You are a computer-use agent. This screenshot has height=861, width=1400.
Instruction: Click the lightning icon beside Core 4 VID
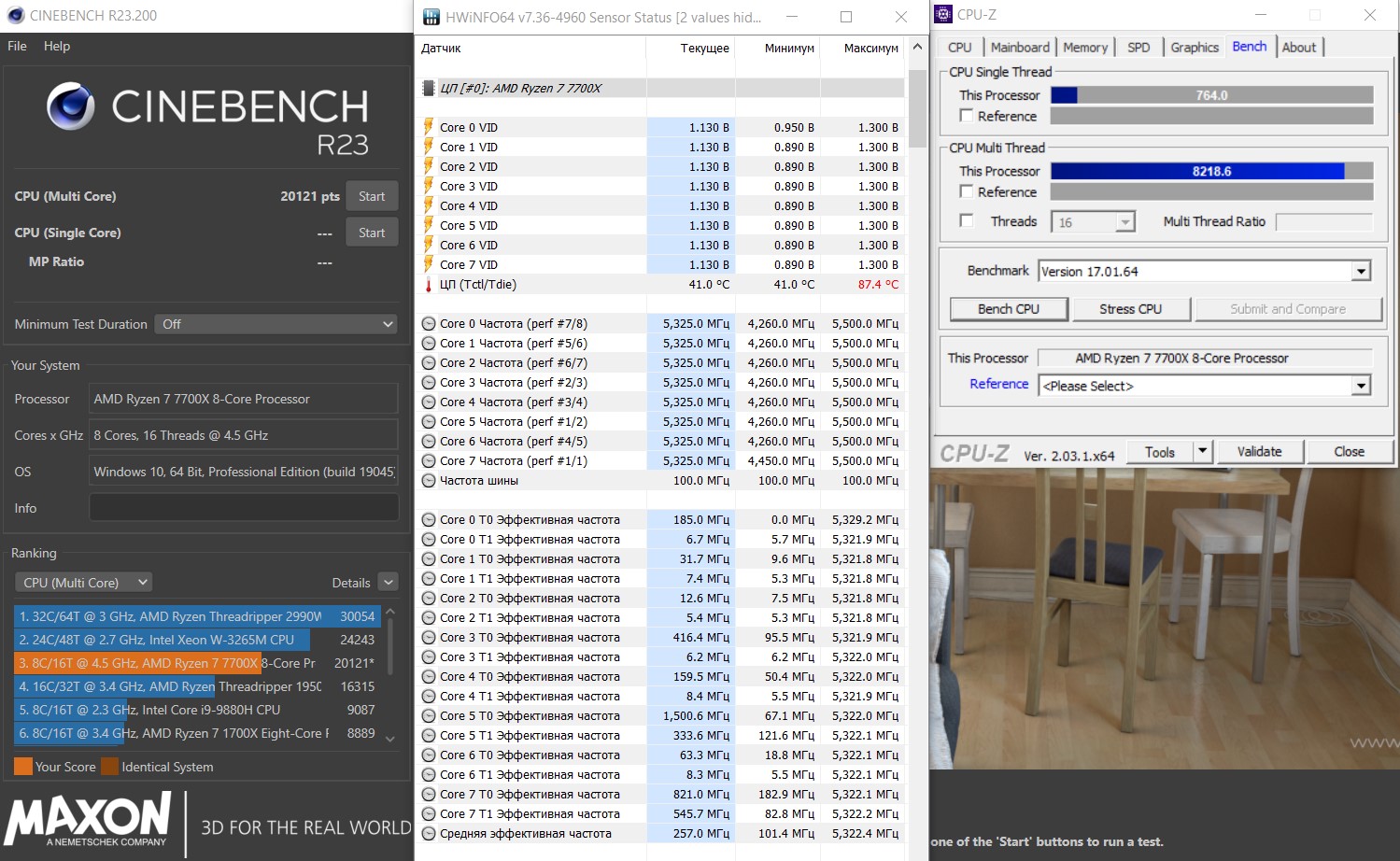[x=429, y=205]
